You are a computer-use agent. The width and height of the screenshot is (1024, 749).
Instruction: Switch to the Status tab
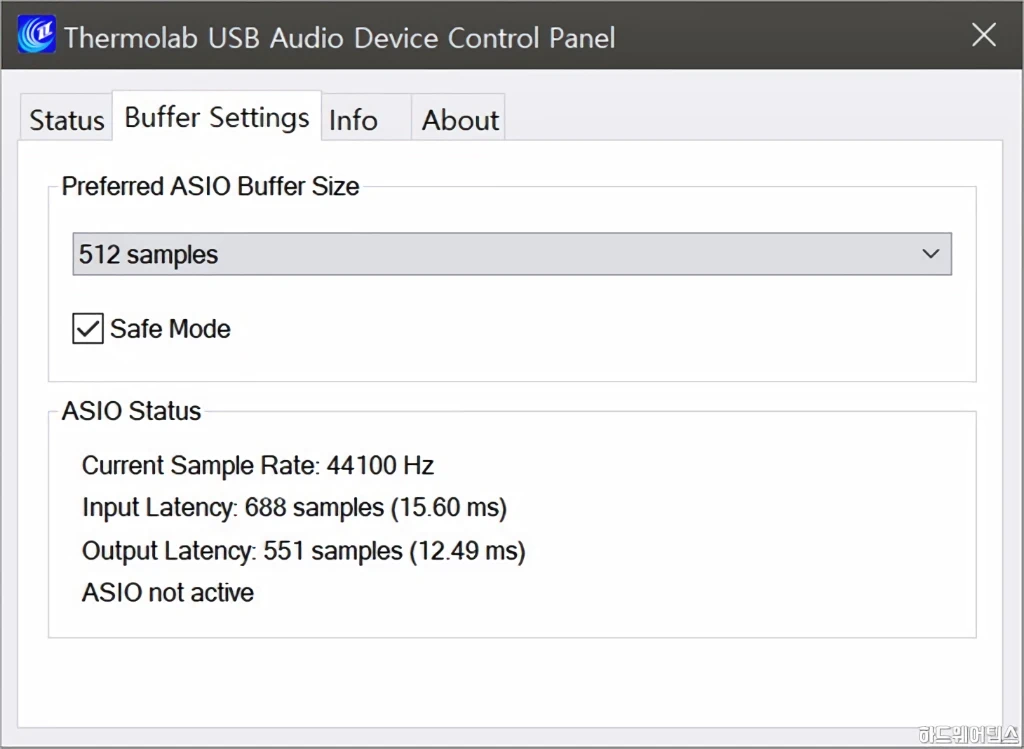coord(67,118)
